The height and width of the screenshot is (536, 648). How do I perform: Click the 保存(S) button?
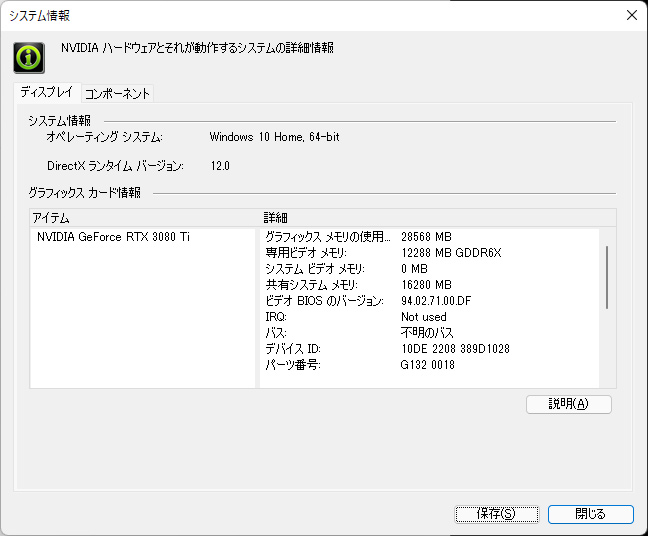click(x=496, y=514)
